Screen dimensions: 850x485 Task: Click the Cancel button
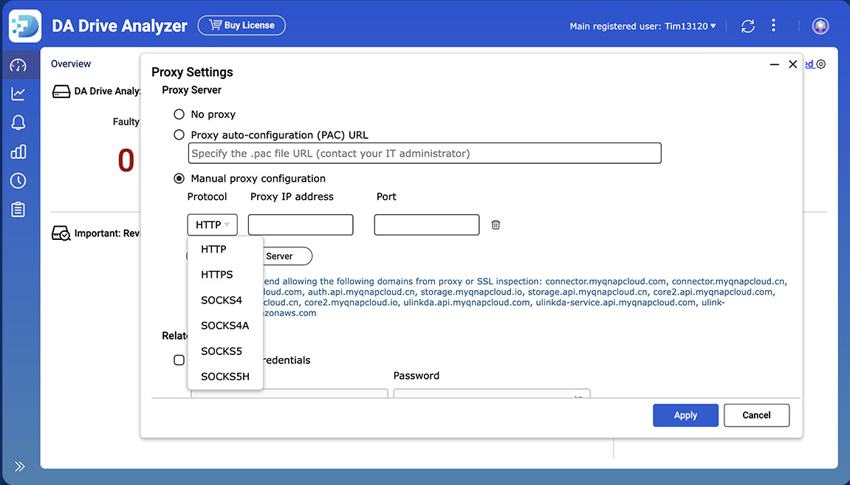(x=756, y=415)
